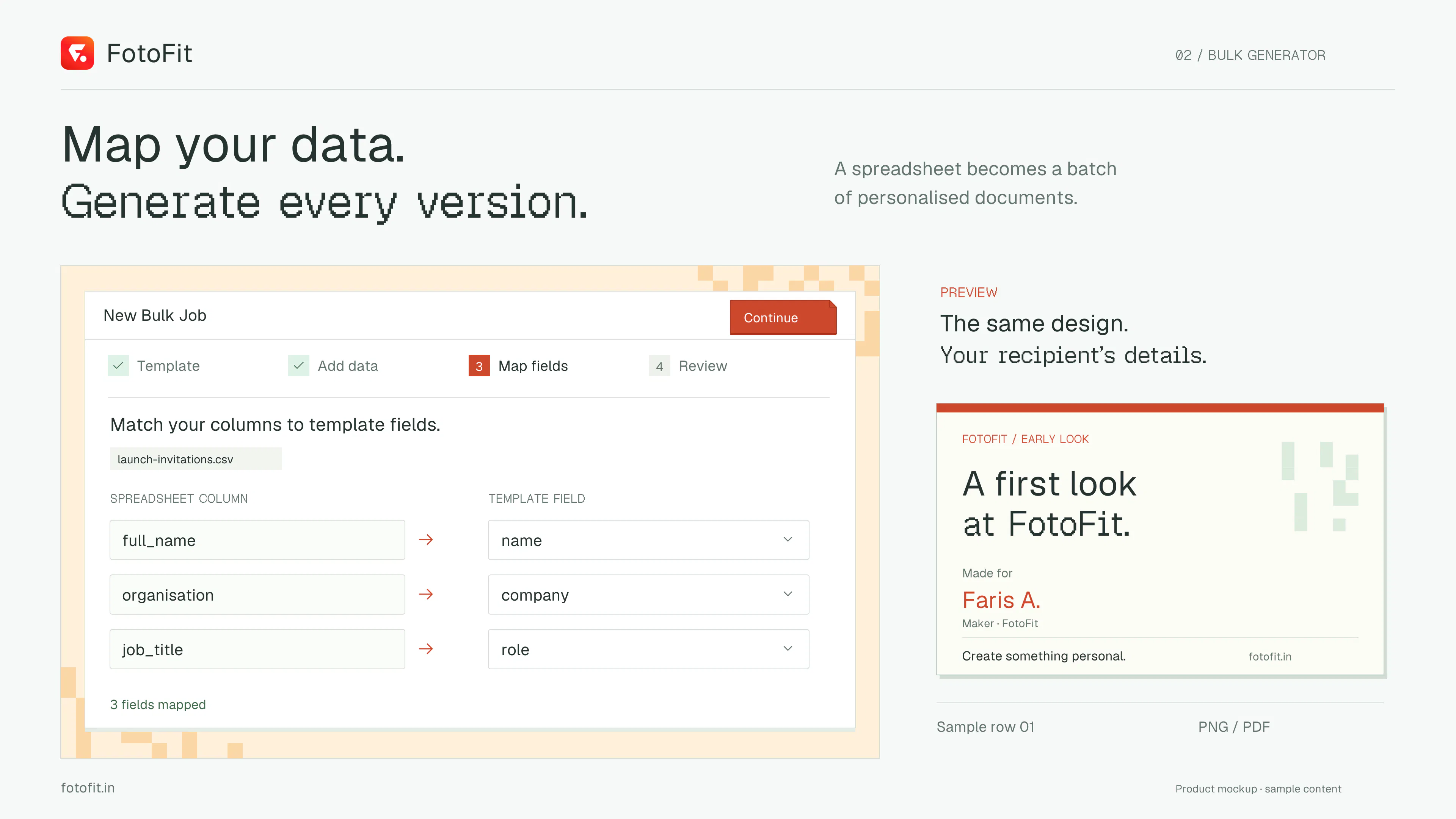Open the company template field dropdown

click(648, 595)
